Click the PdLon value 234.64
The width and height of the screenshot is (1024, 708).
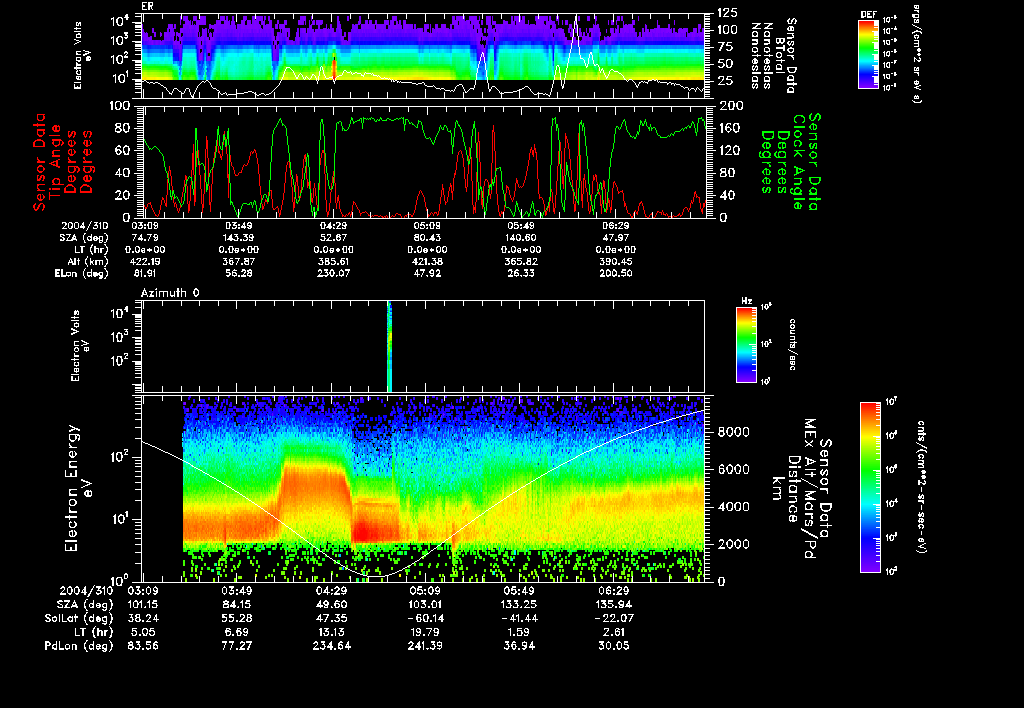(x=332, y=645)
